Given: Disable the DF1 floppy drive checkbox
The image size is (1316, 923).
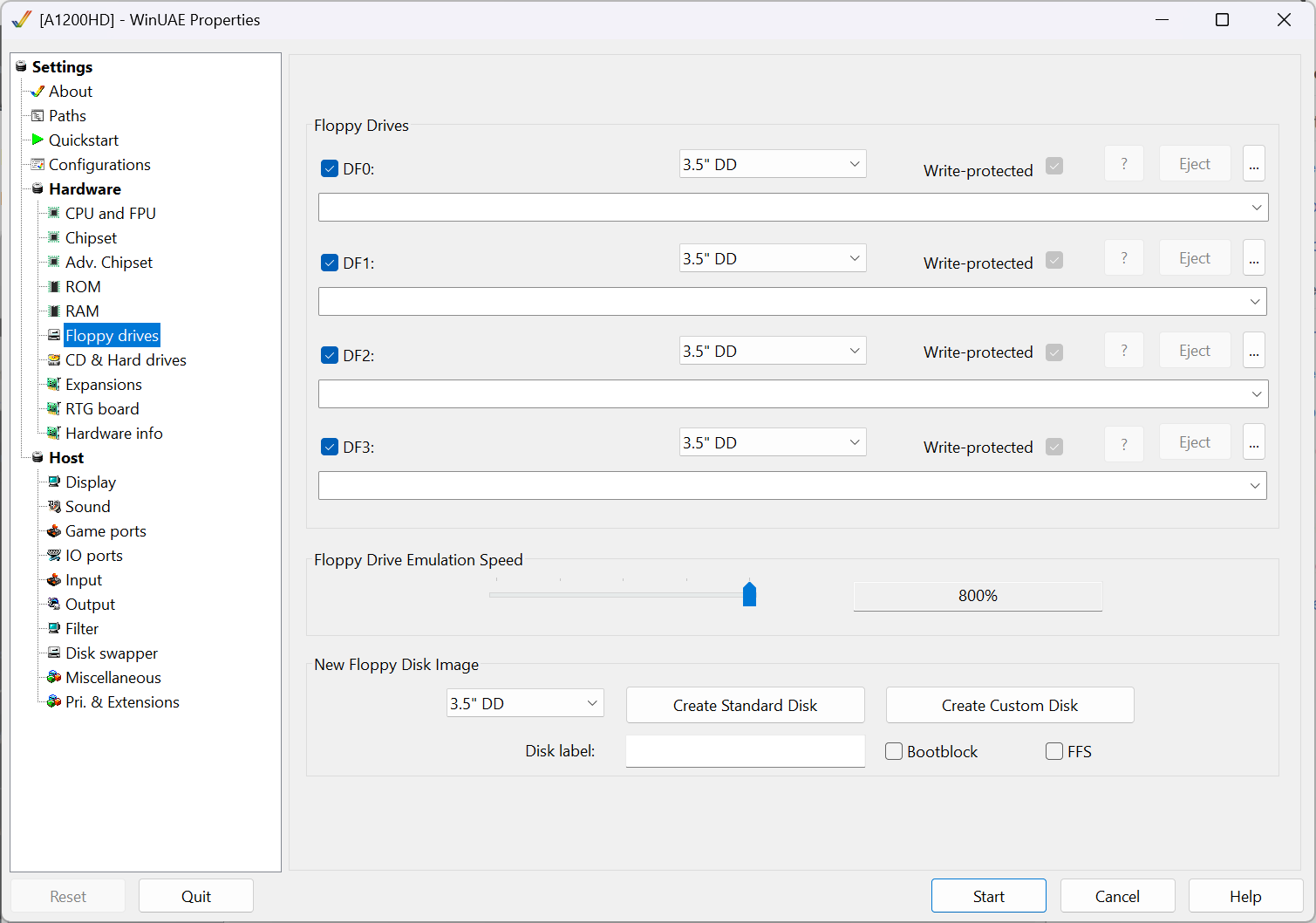Looking at the screenshot, I should (330, 263).
